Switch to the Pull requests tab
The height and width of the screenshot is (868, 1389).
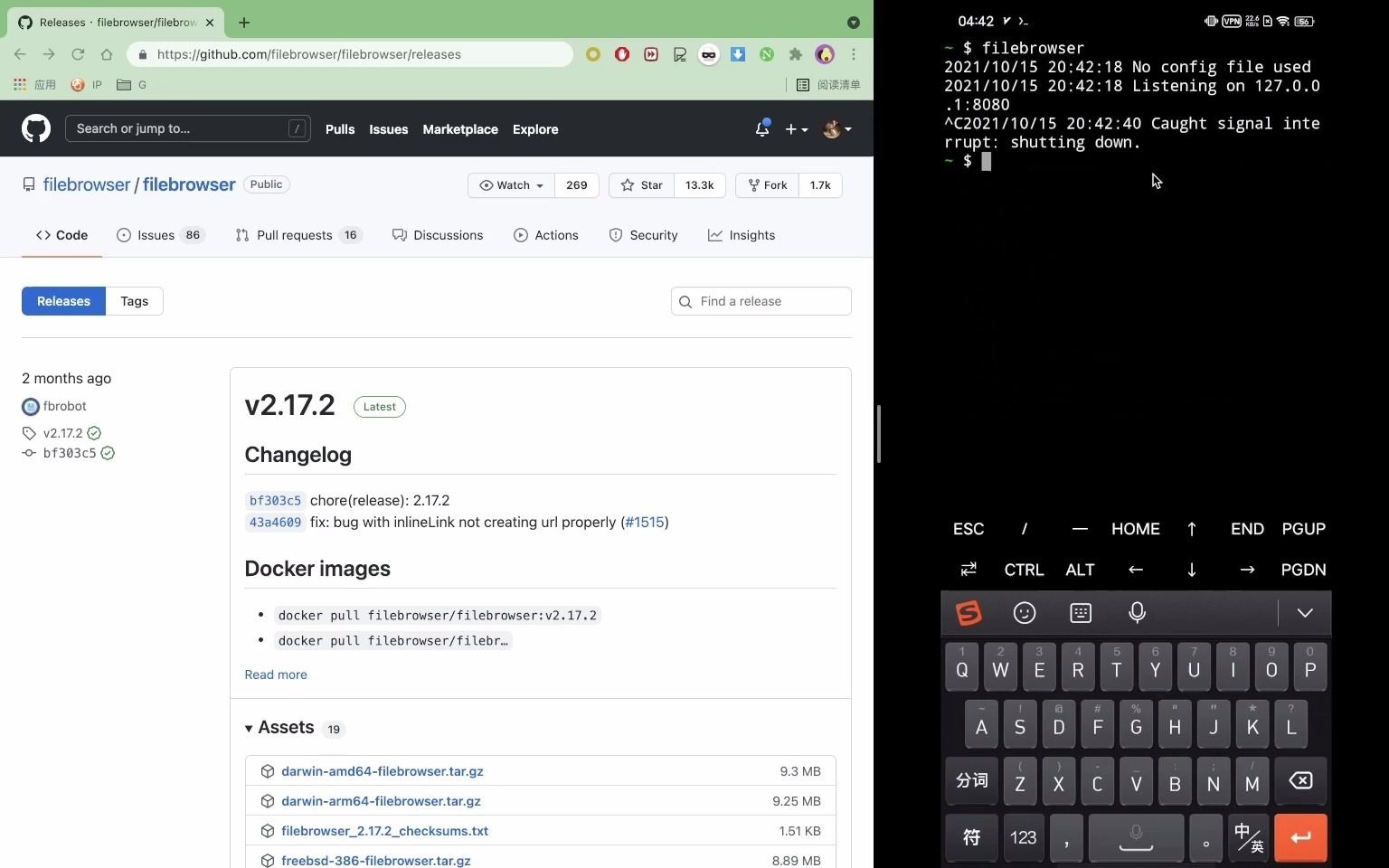tap(298, 235)
